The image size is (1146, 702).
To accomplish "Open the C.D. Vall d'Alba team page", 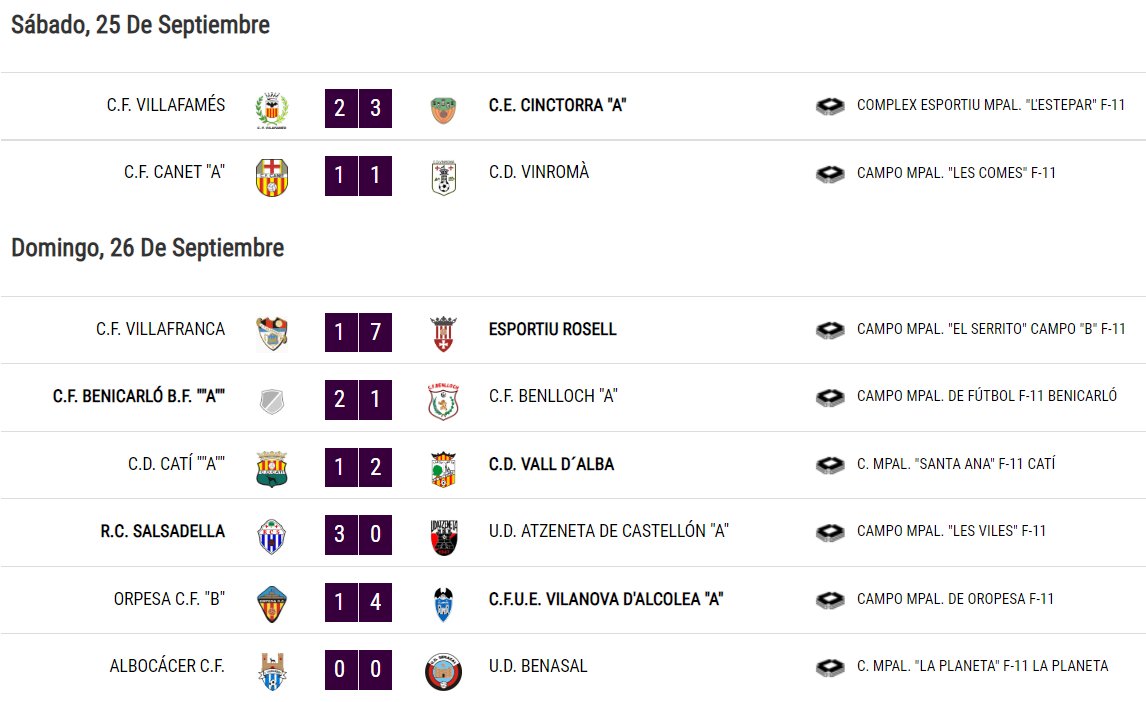I will click(x=551, y=464).
